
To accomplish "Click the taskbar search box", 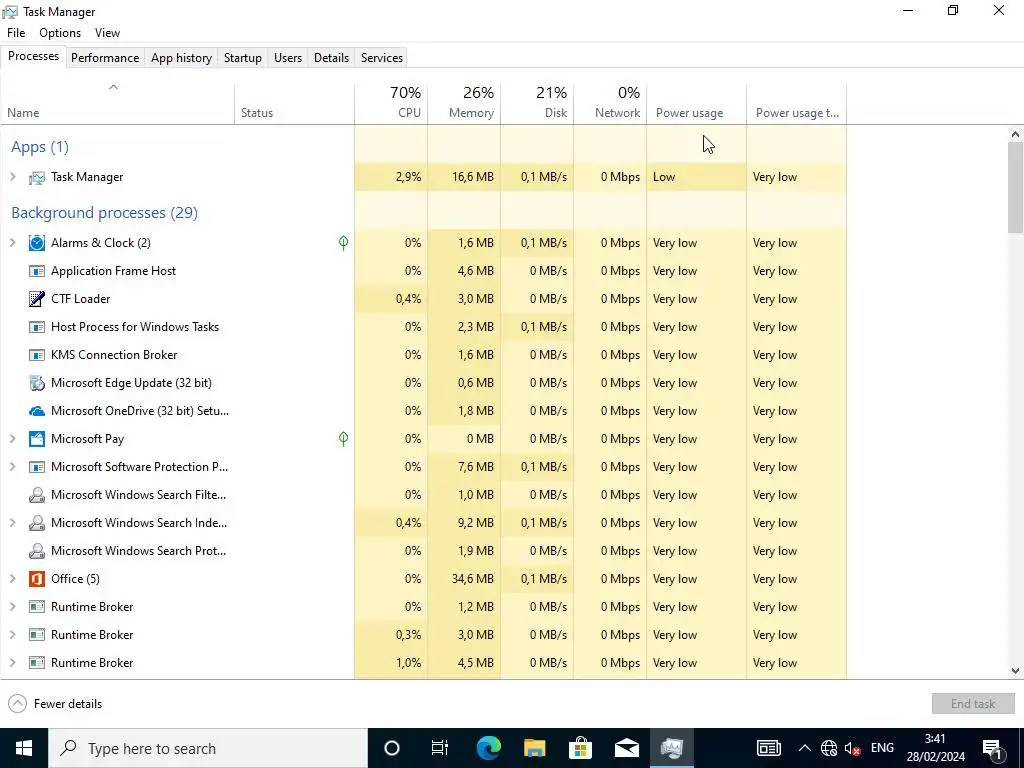I will point(208,748).
